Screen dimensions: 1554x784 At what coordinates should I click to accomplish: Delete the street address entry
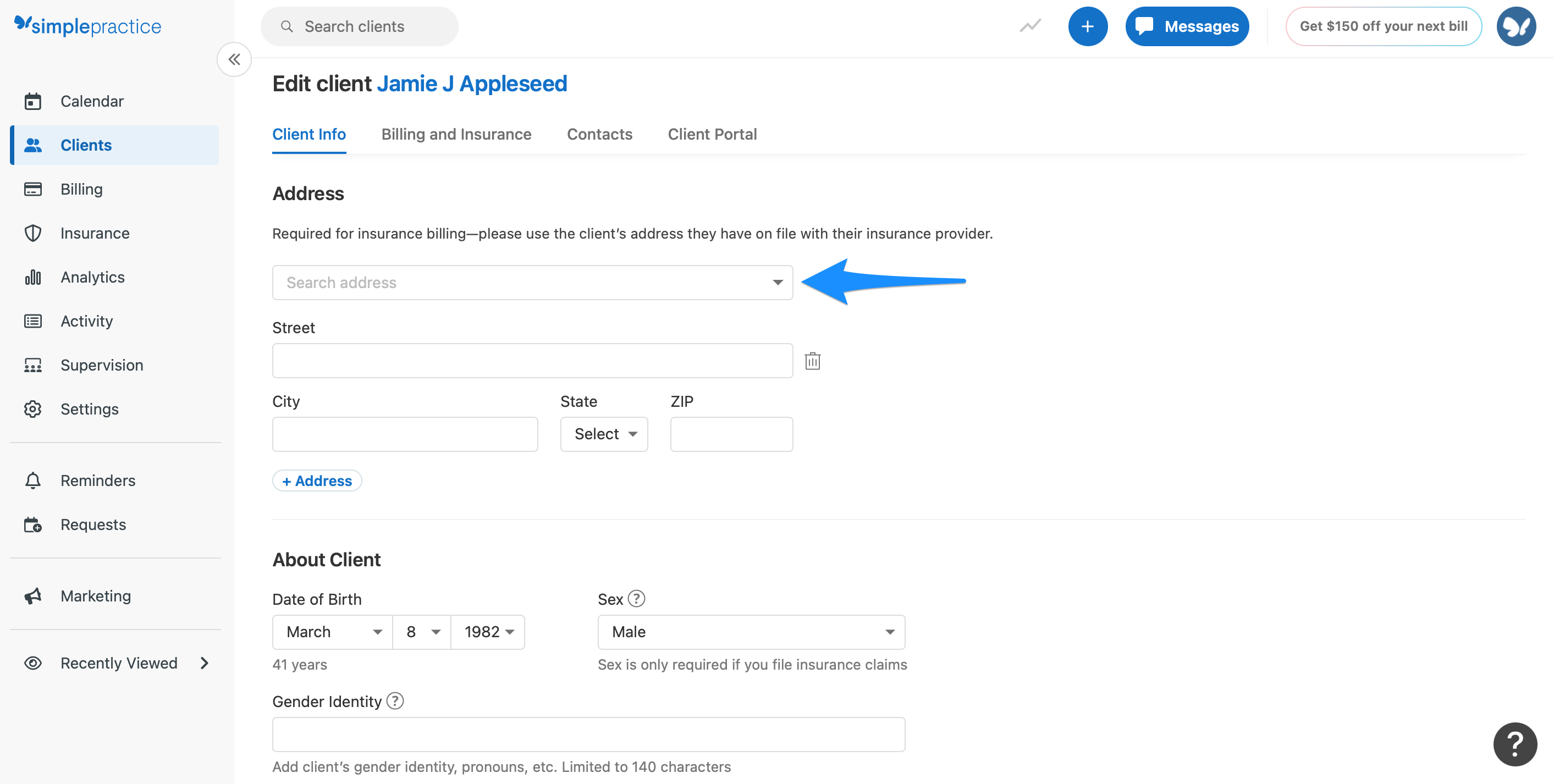tap(813, 361)
